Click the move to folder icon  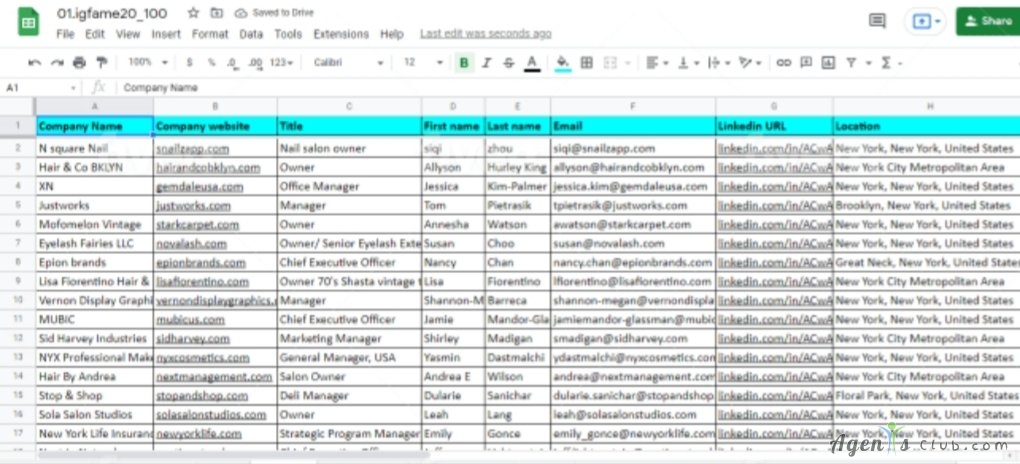[217, 12]
